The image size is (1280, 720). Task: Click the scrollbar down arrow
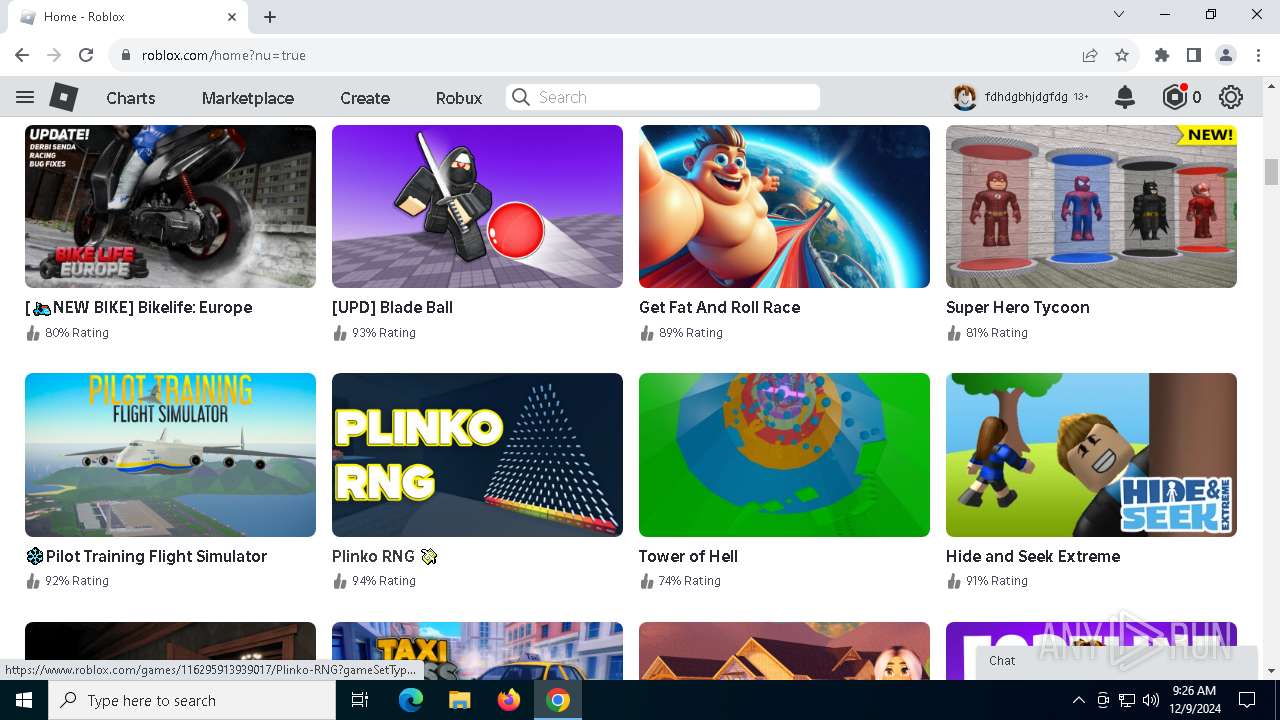point(1271,671)
